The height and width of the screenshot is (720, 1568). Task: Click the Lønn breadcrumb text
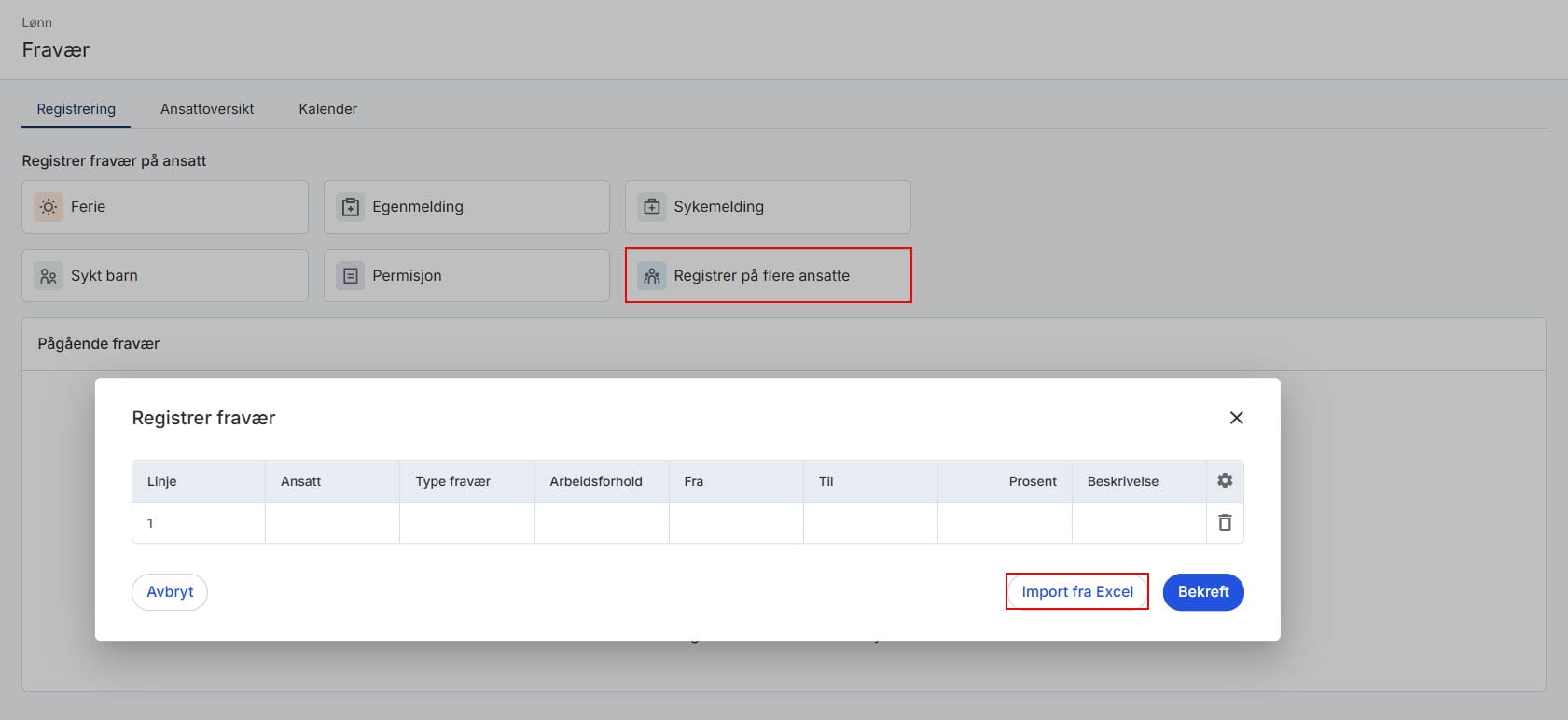[x=37, y=22]
